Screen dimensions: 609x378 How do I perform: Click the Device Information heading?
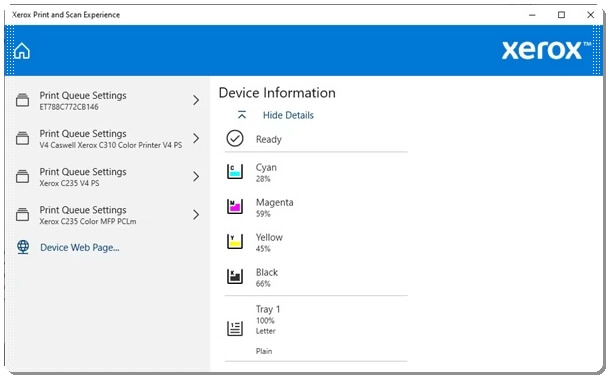point(277,93)
